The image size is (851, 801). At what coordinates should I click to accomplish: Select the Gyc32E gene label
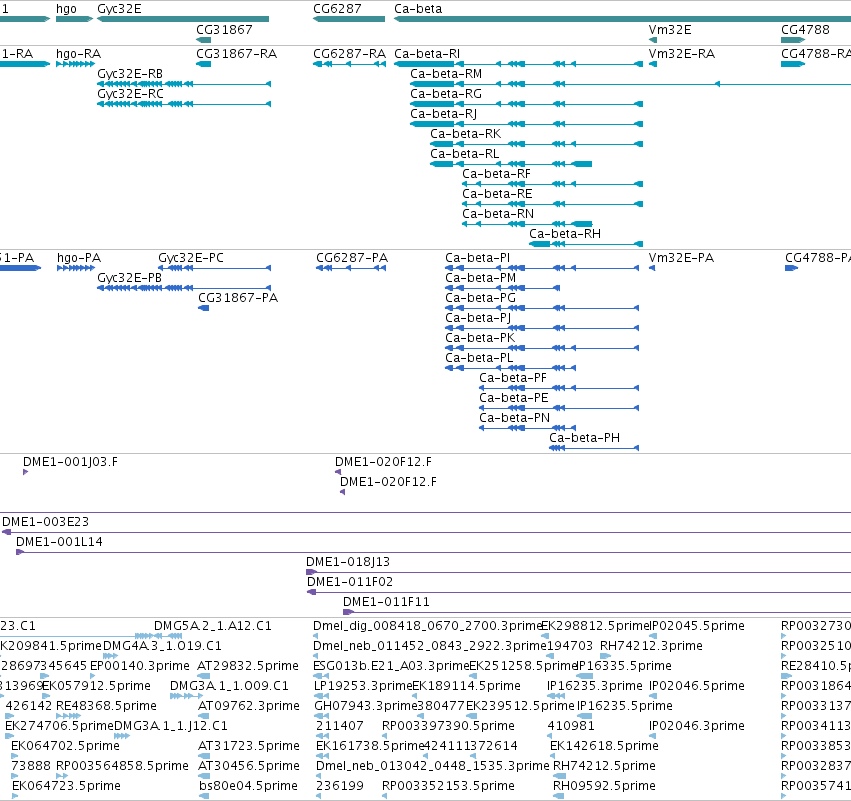119,9
